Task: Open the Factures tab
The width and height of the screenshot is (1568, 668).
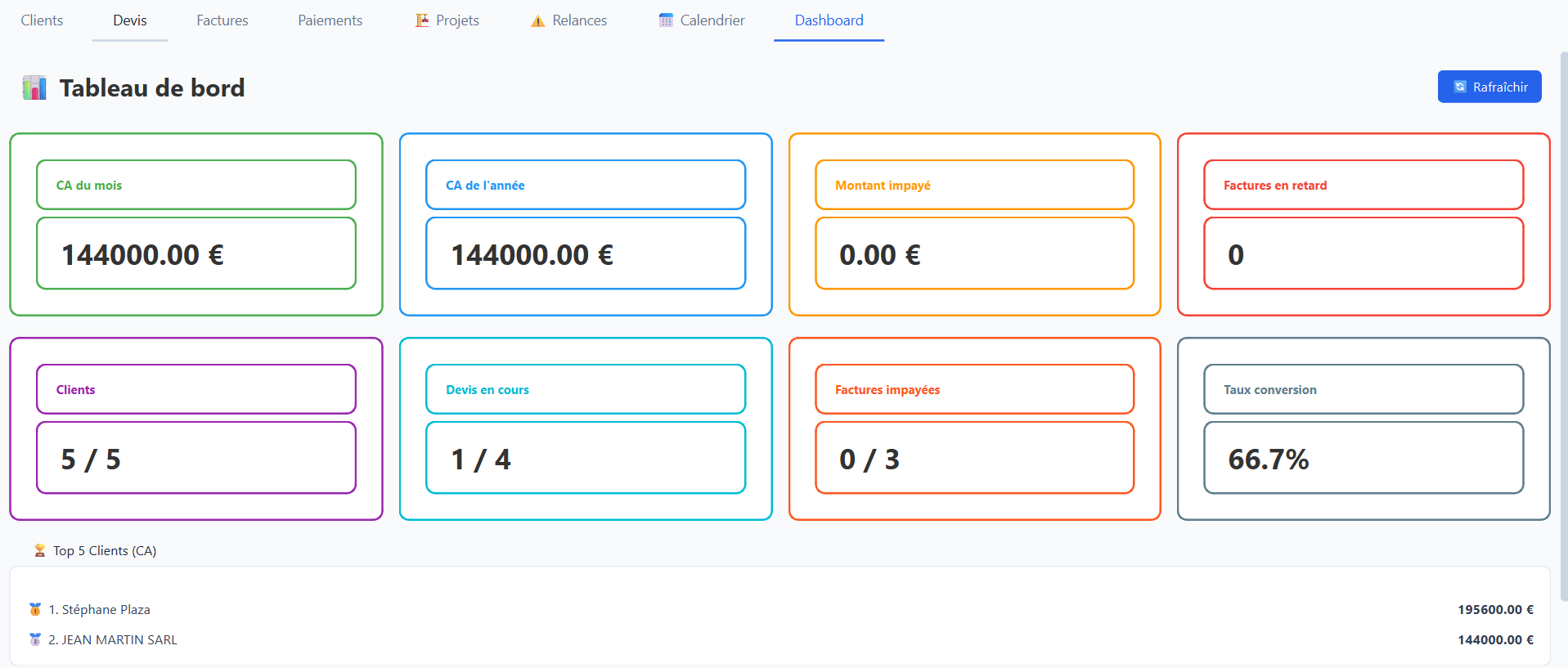Action: pos(222,20)
